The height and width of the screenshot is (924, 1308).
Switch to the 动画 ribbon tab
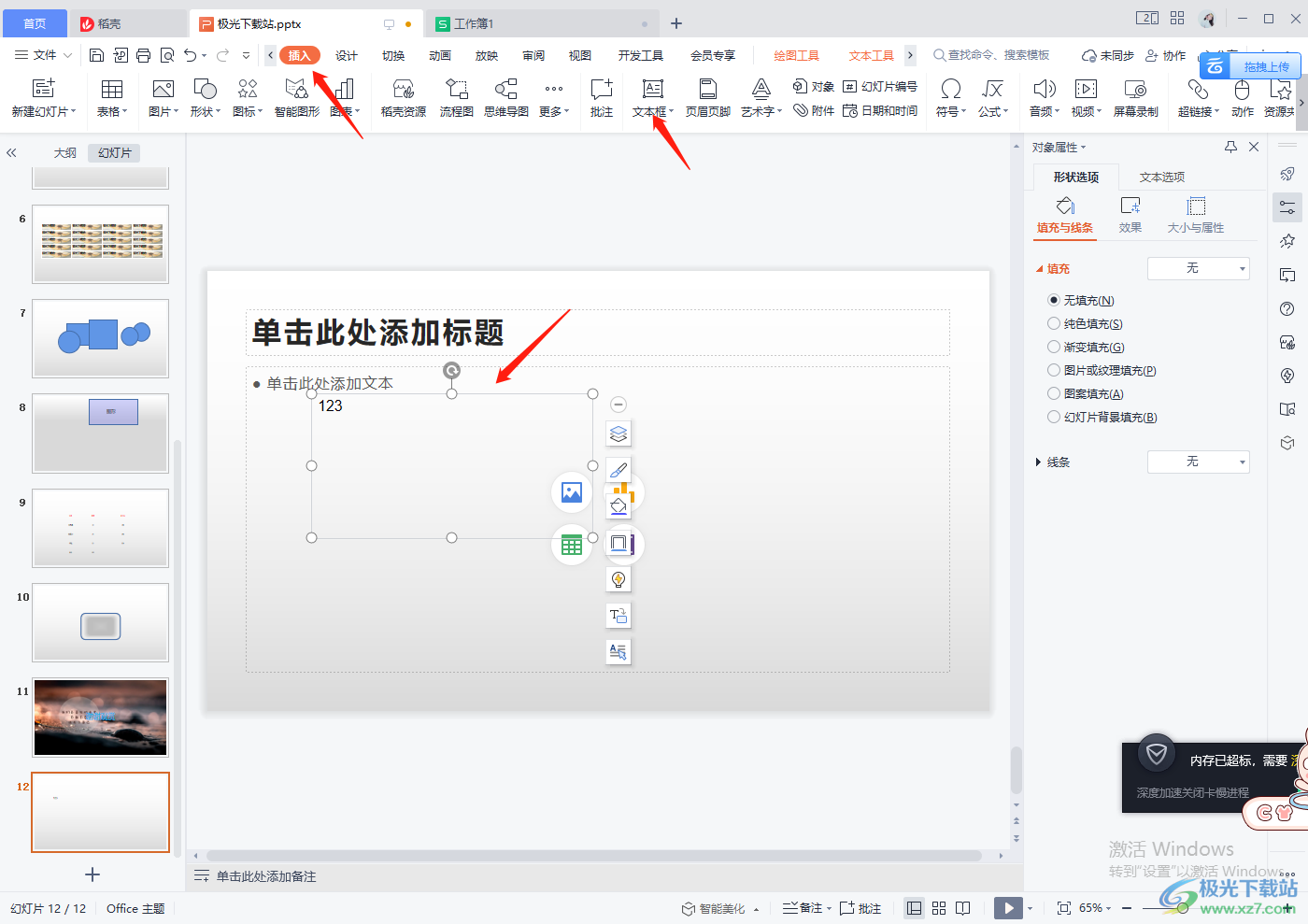pos(440,55)
